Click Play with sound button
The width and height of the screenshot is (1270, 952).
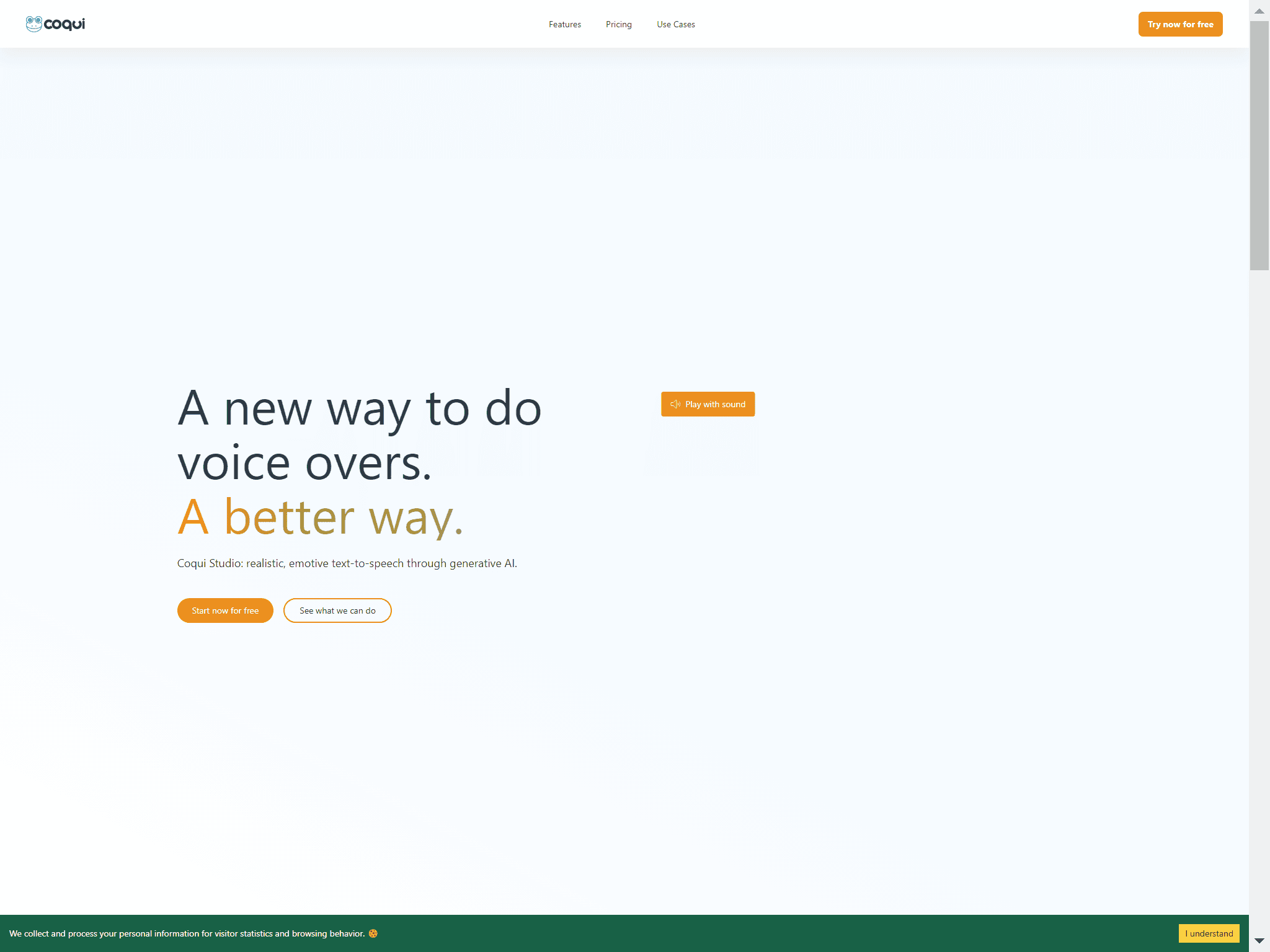click(708, 404)
